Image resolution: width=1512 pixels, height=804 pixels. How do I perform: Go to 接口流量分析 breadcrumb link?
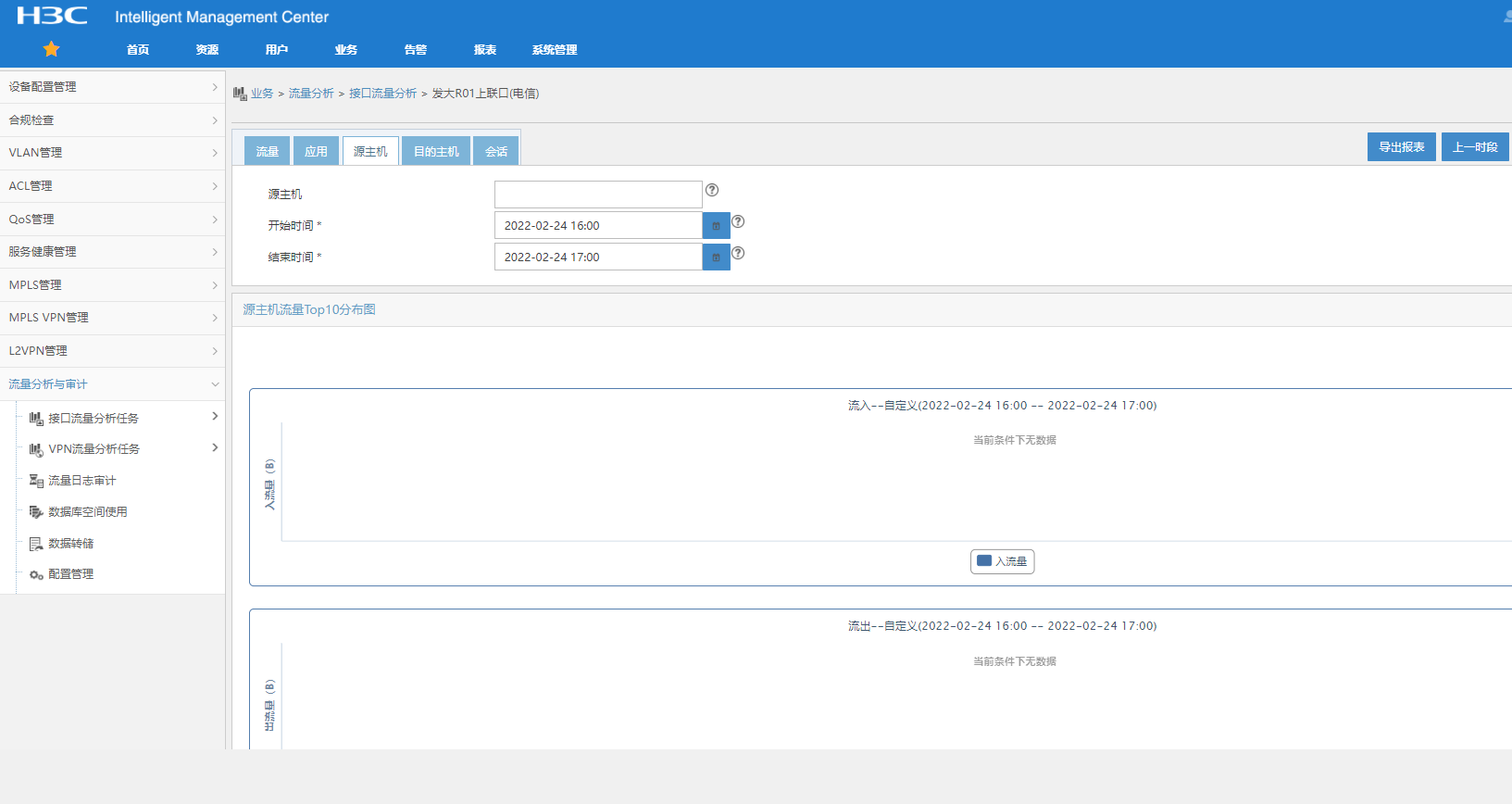(x=383, y=94)
